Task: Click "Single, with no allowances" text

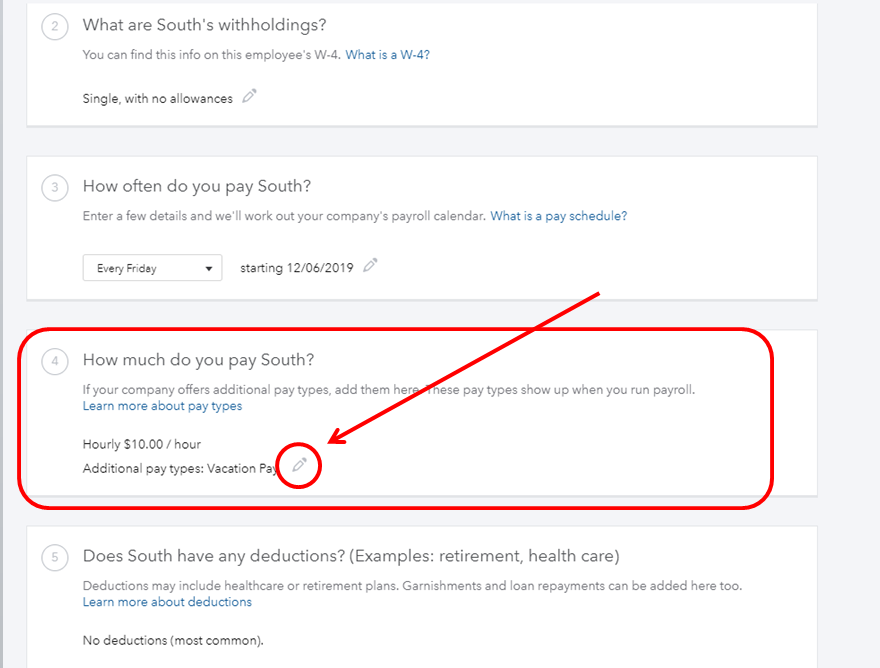Action: click(157, 99)
